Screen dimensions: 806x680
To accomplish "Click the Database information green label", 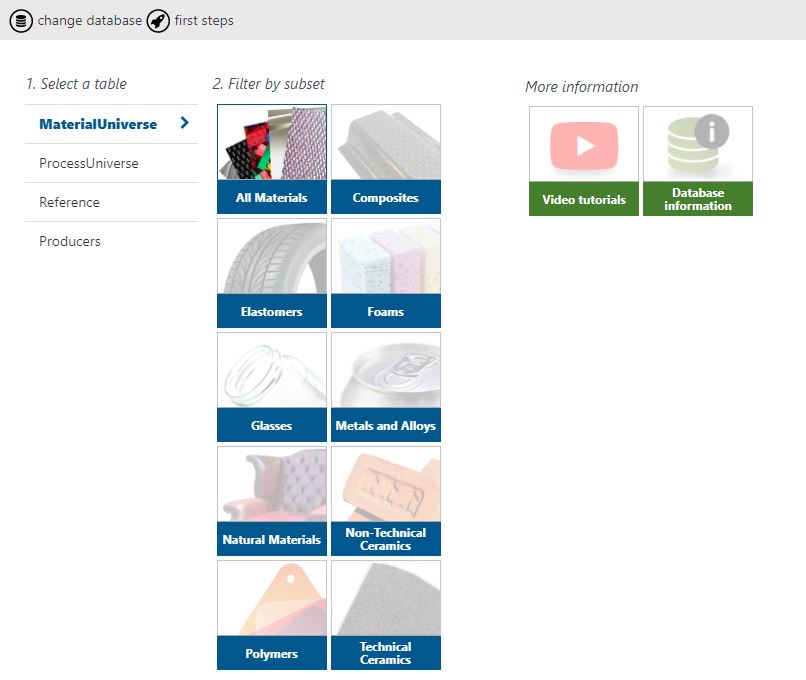I will coord(698,199).
